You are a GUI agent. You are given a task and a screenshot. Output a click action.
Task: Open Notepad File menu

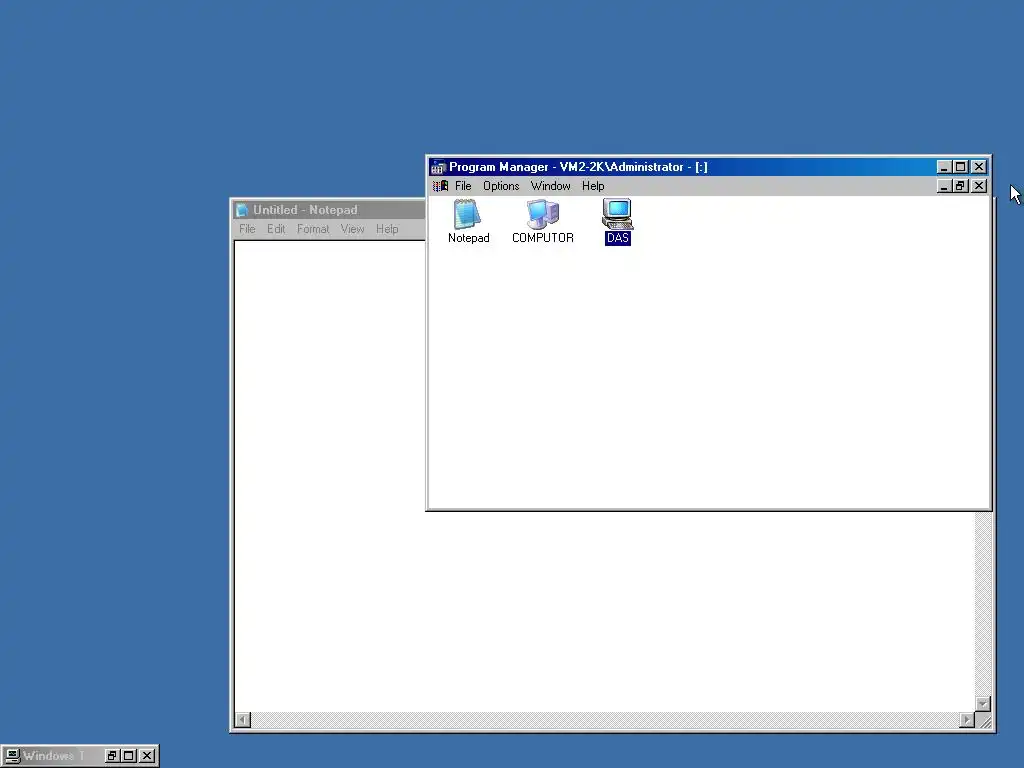(x=247, y=229)
